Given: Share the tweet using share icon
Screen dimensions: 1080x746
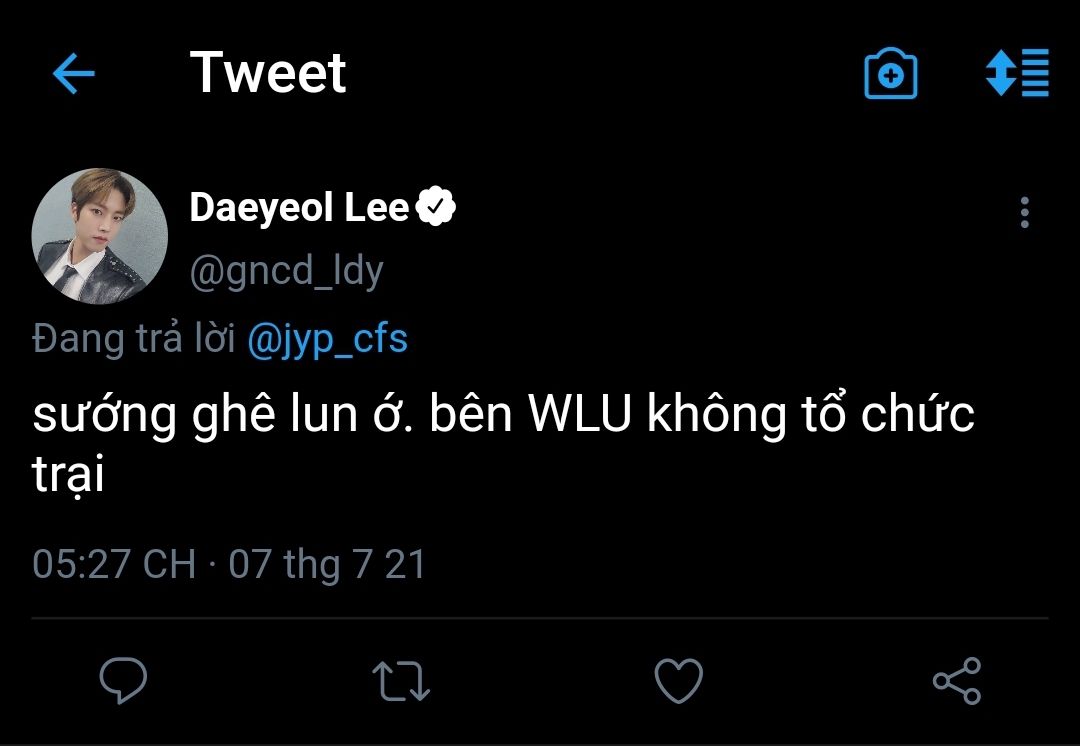Looking at the screenshot, I should pyautogui.click(x=956, y=681).
